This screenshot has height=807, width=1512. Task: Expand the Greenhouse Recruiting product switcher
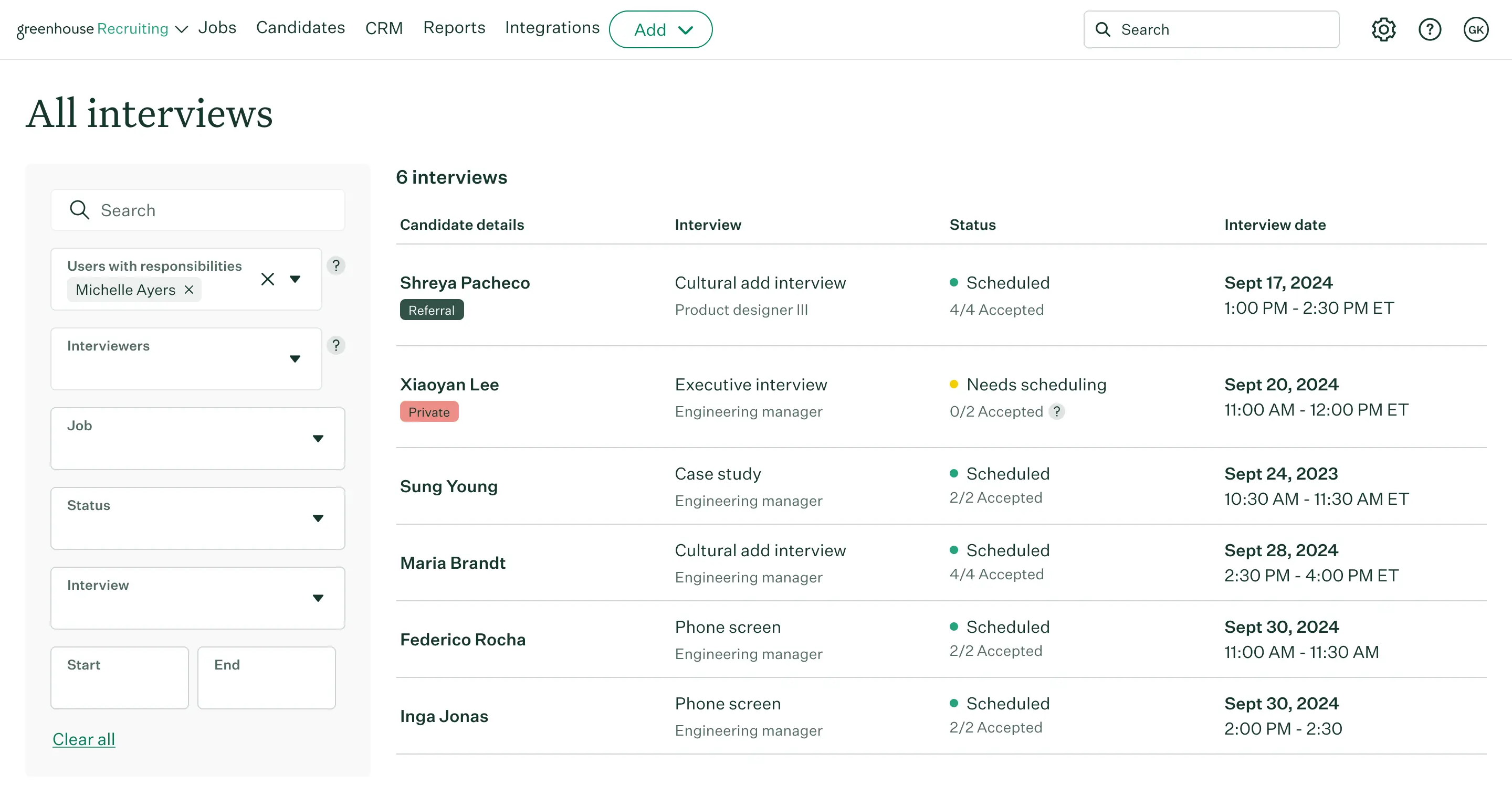click(181, 29)
